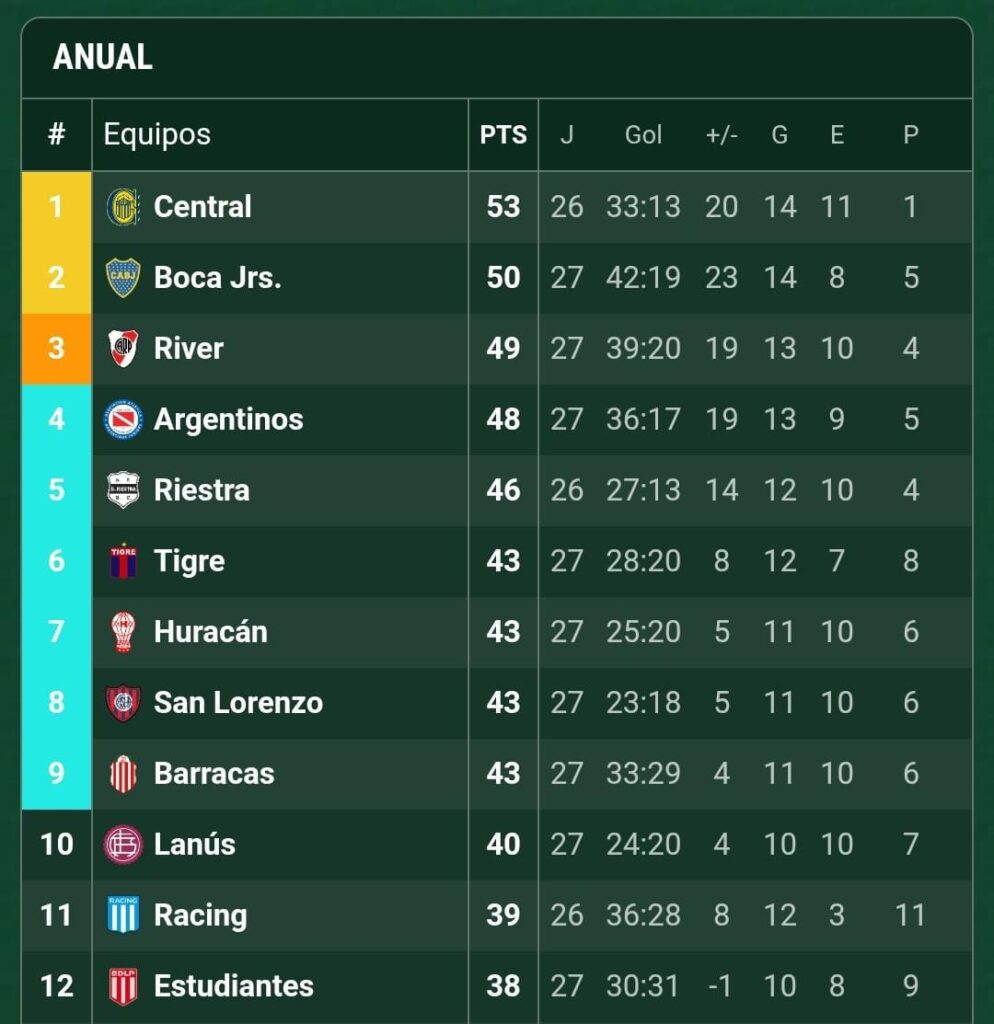Click the Tigre club crest
Viewport: 994px width, 1024px height.
(123, 561)
